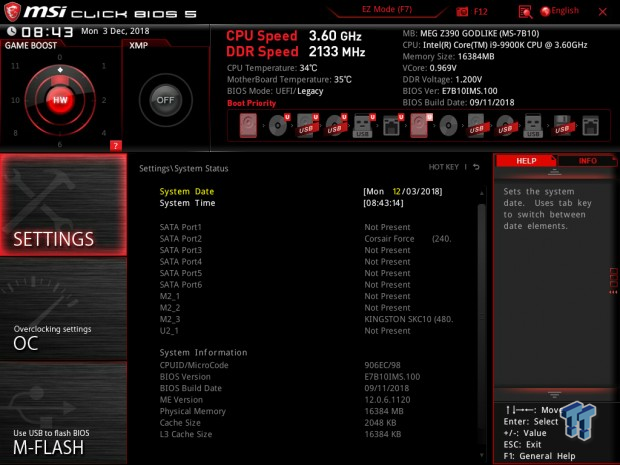Open the M-FLASH tile

63,413
